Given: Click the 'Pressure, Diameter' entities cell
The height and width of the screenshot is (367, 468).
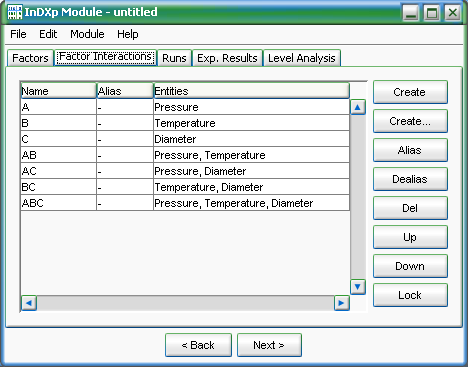Looking at the screenshot, I should (252, 171).
